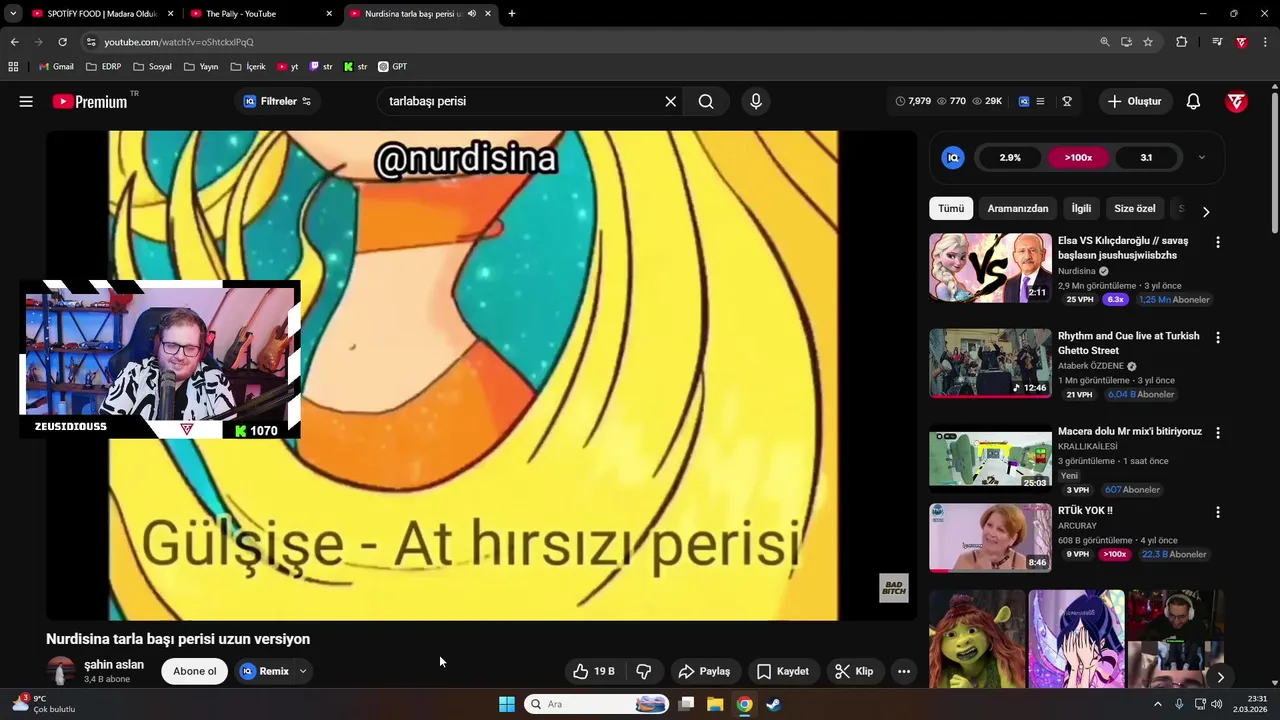Image resolution: width=1280 pixels, height=720 pixels.
Task: Open options for Elsa VS Kılıçdaroğlu video
Action: 1217,242
